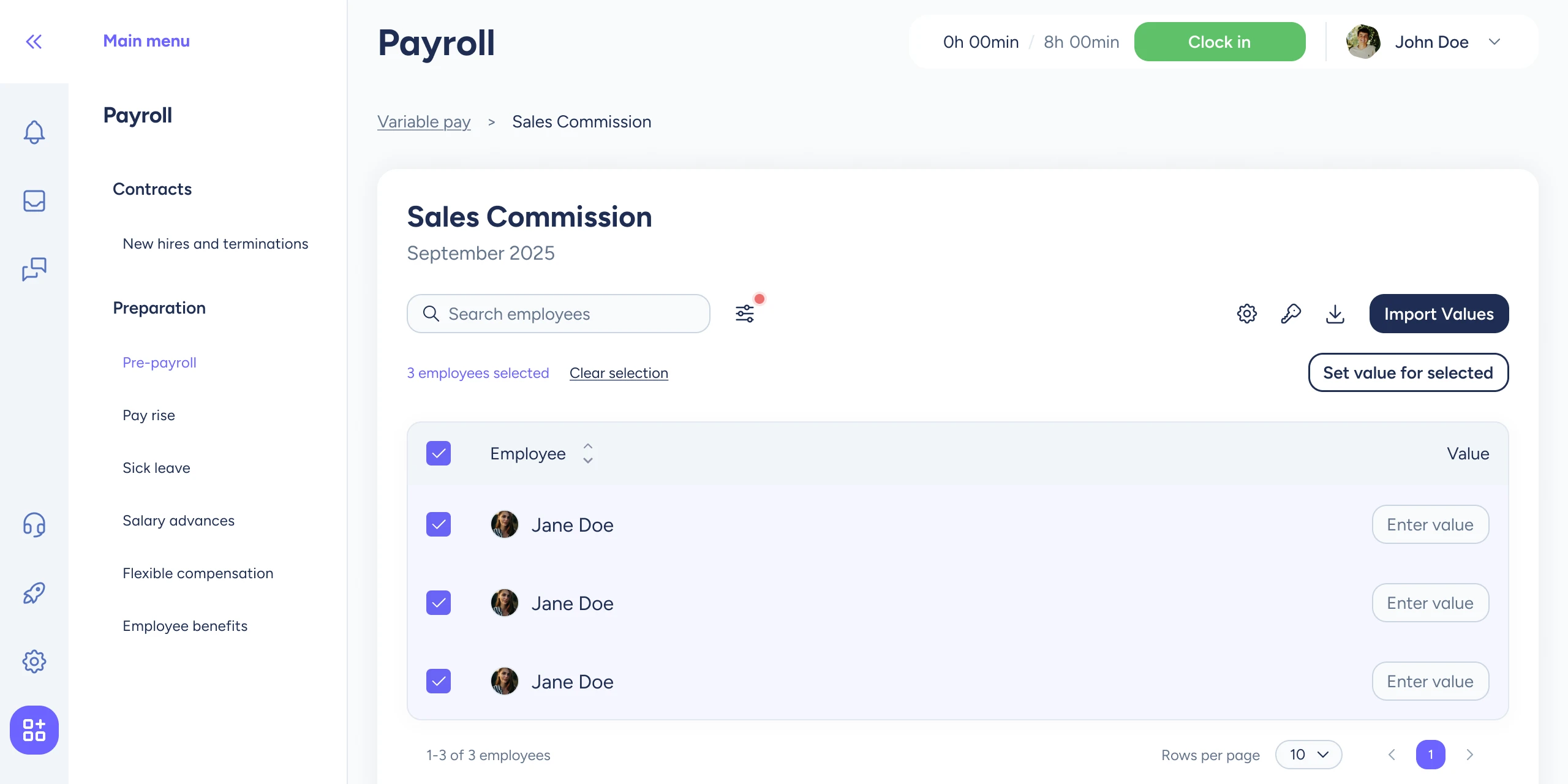
Task: Click the key icon in toolbar
Action: click(x=1291, y=314)
